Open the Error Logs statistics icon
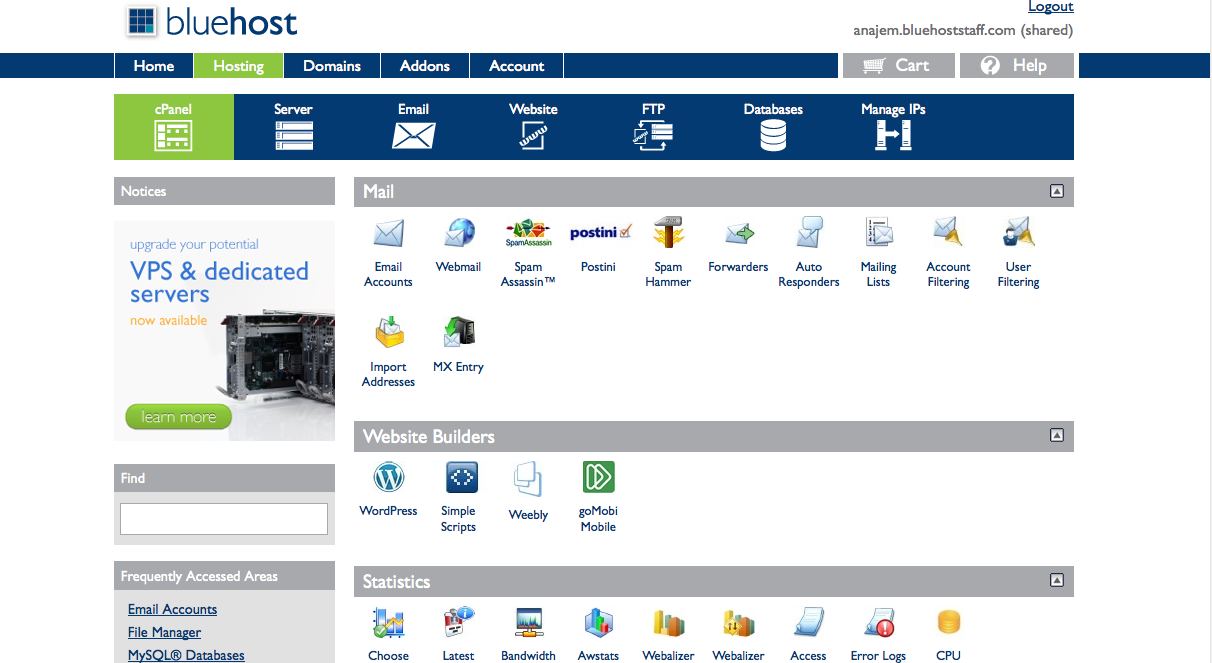This screenshot has width=1212, height=663. pos(878,624)
